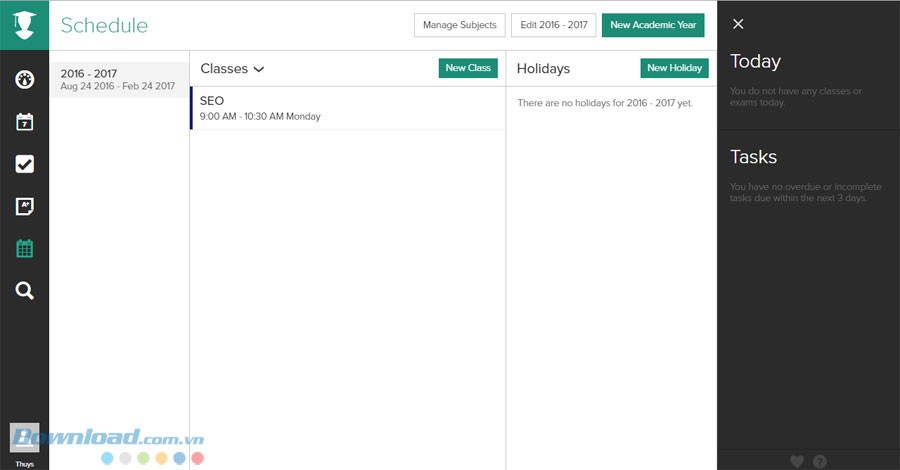This screenshot has height=470, width=900.
Task: Click the Manage Subjects button
Action: click(x=459, y=25)
